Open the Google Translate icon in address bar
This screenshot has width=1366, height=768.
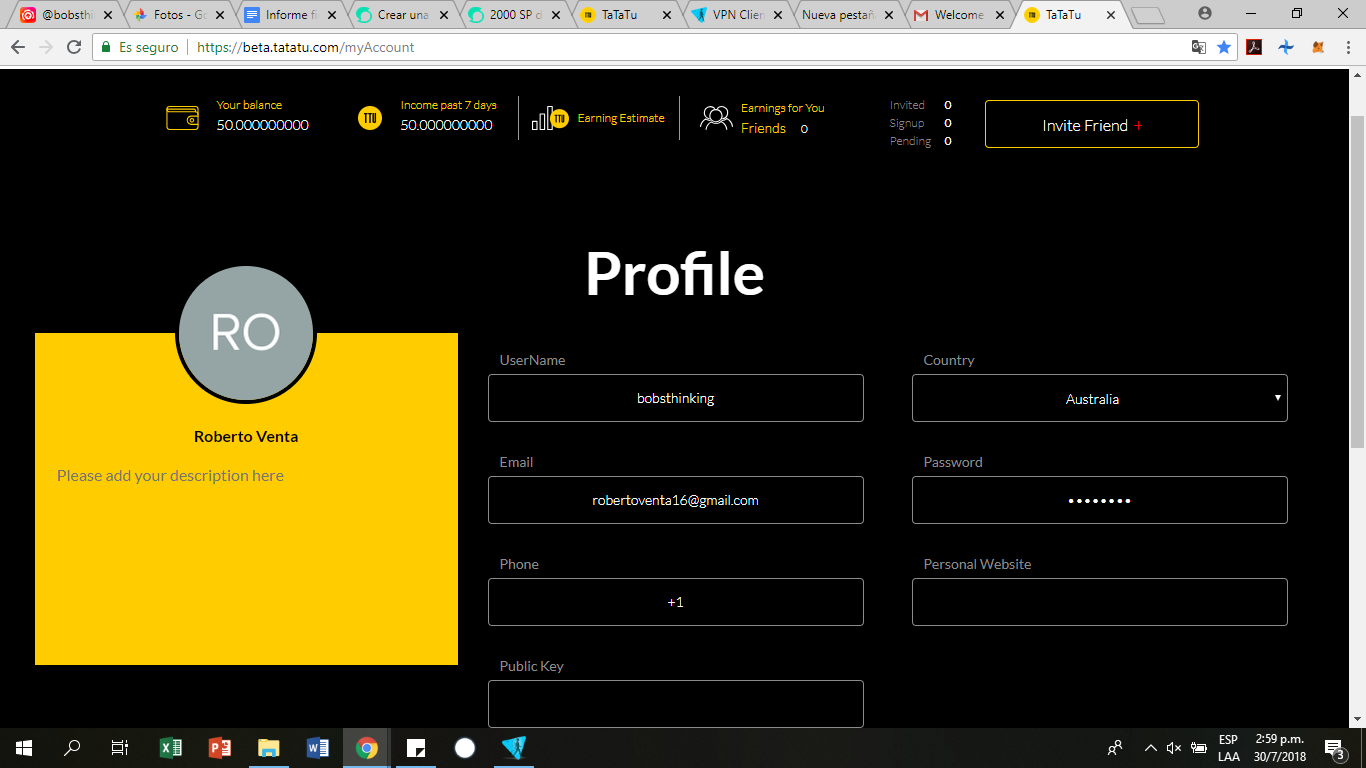(x=1198, y=47)
